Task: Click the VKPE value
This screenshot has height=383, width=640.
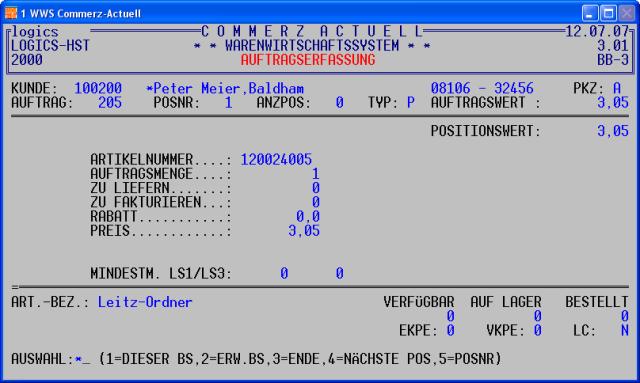Action: point(538,331)
